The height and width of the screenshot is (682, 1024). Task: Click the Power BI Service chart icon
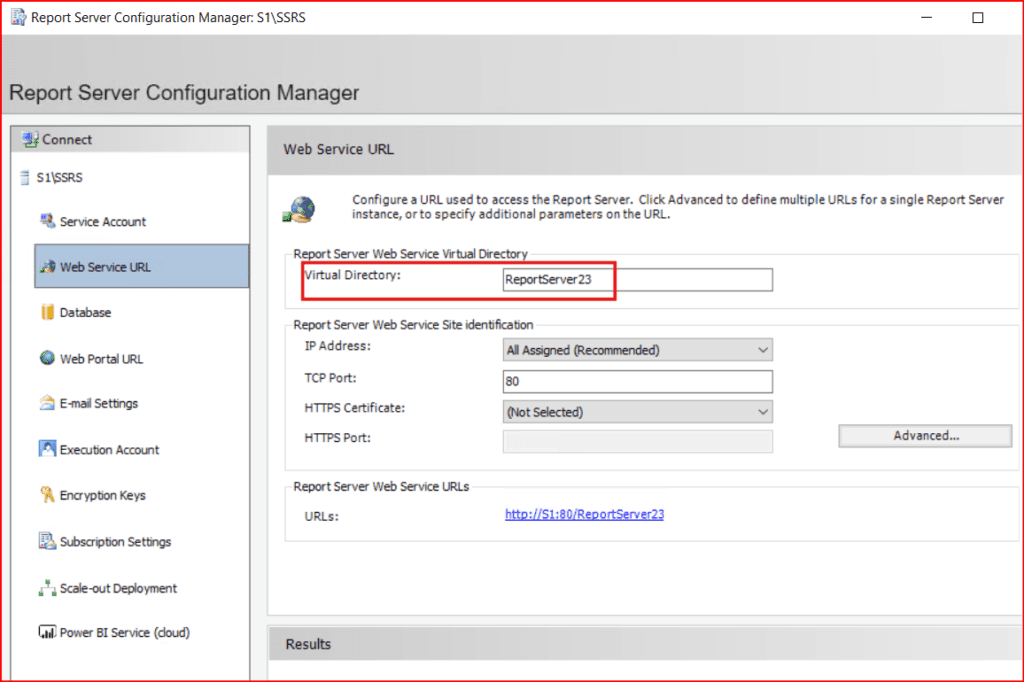47,632
